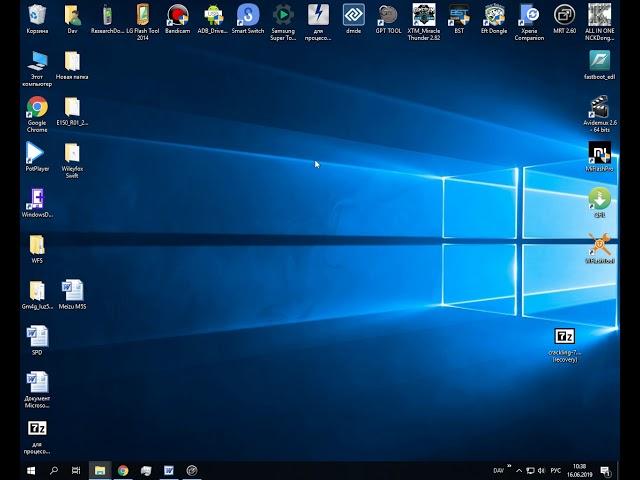Open the Recycle Bin (Корзина) icon

[x=37, y=19]
